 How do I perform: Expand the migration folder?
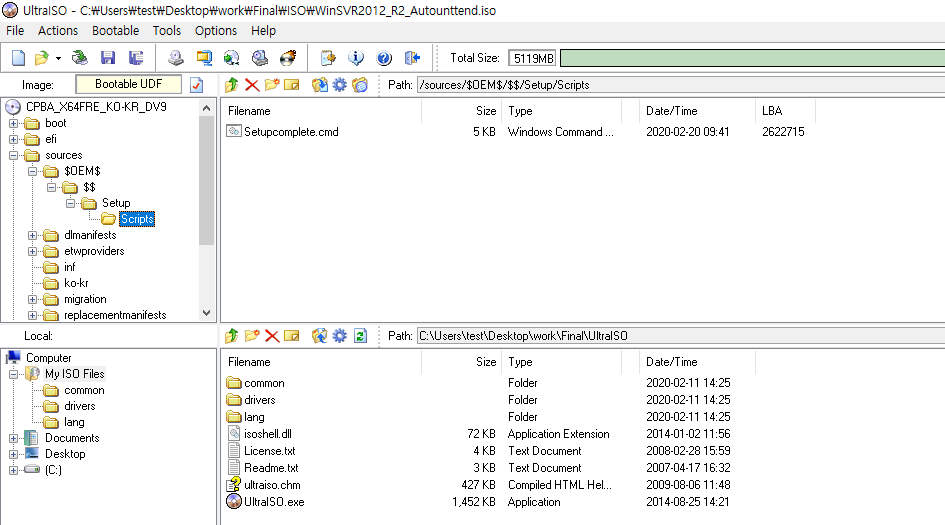[33, 300]
